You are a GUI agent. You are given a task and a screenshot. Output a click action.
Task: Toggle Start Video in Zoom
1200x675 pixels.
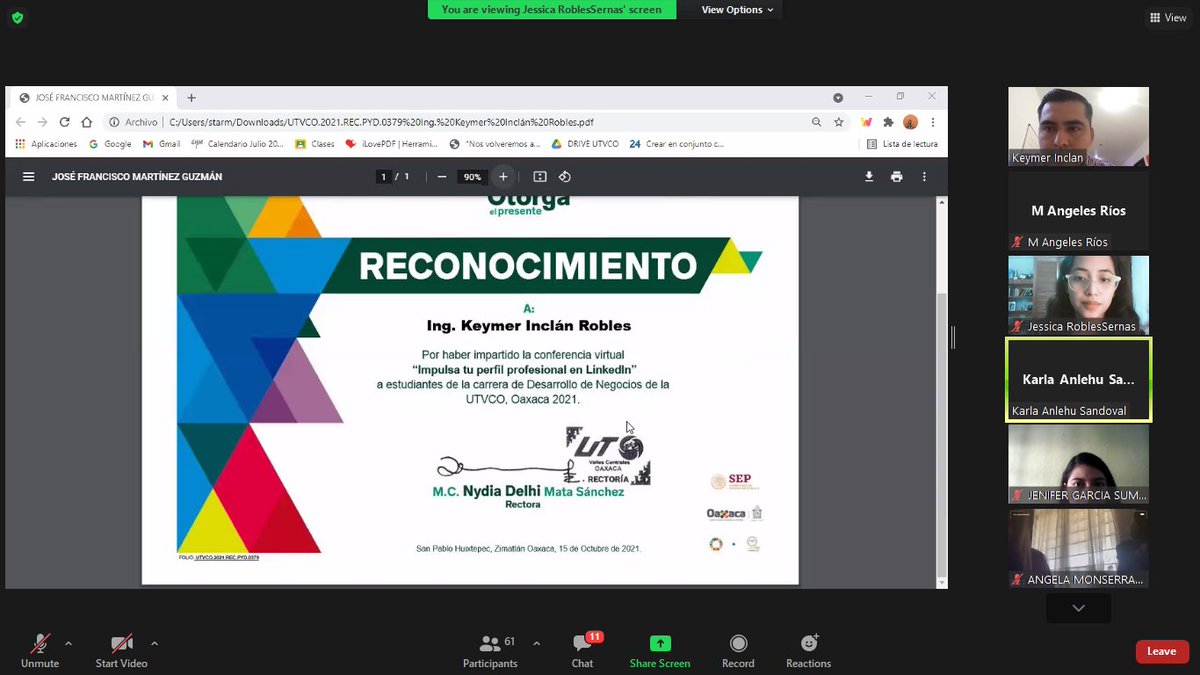121,651
